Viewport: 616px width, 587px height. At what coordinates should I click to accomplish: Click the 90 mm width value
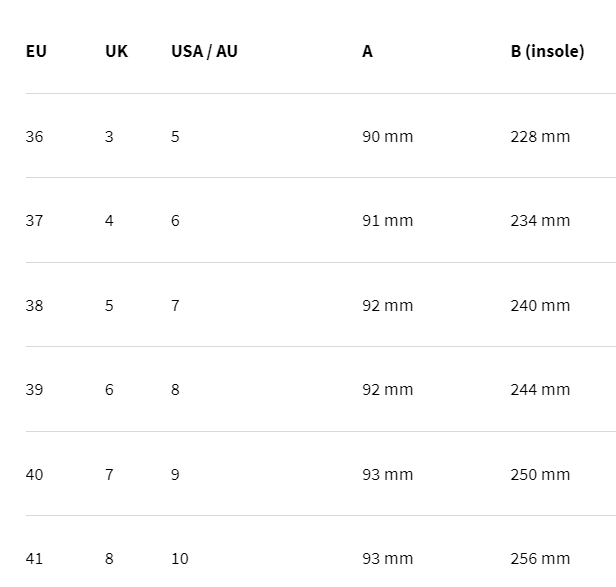pos(387,137)
